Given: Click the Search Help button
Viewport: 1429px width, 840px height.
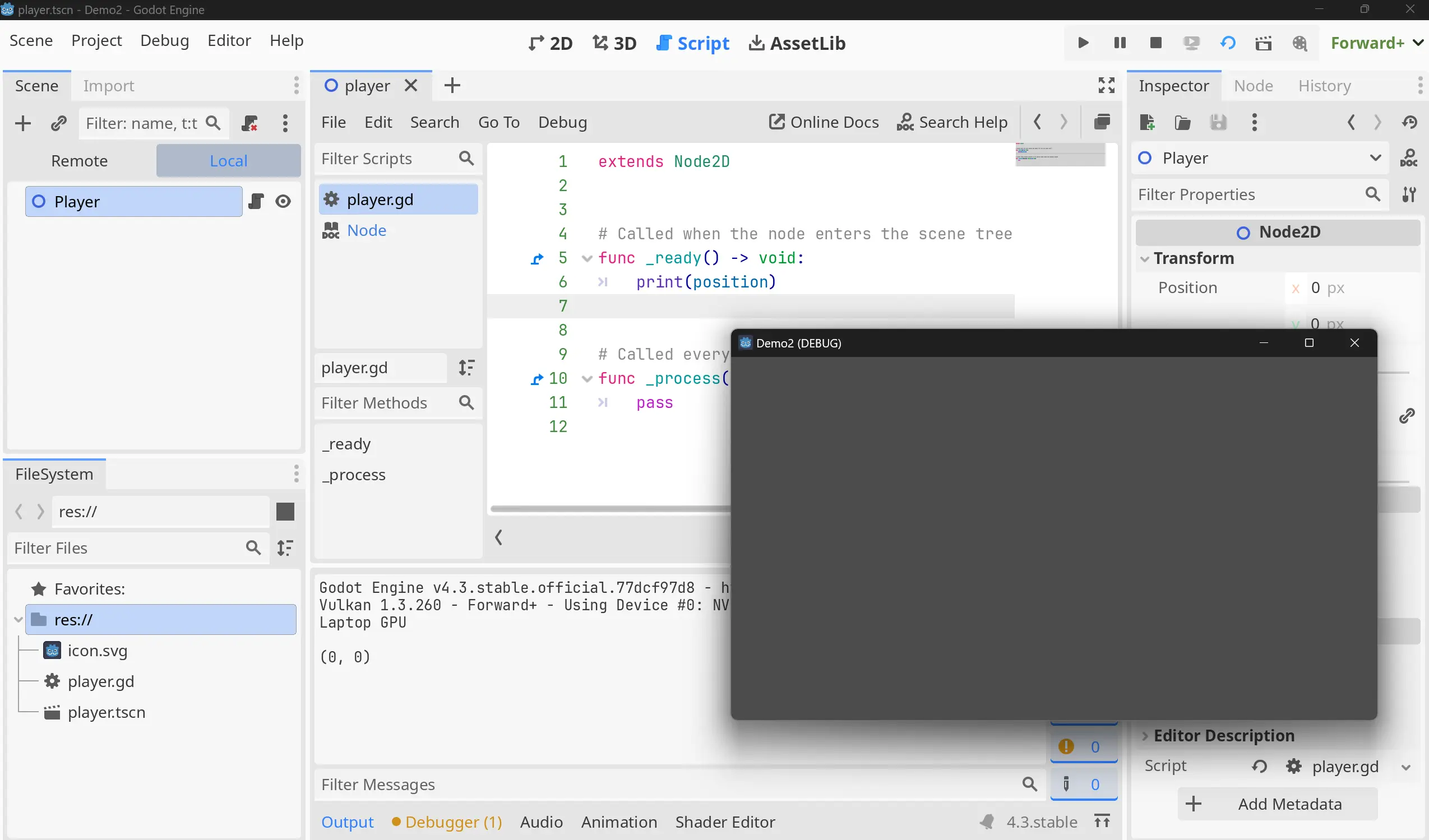Looking at the screenshot, I should click(x=951, y=122).
